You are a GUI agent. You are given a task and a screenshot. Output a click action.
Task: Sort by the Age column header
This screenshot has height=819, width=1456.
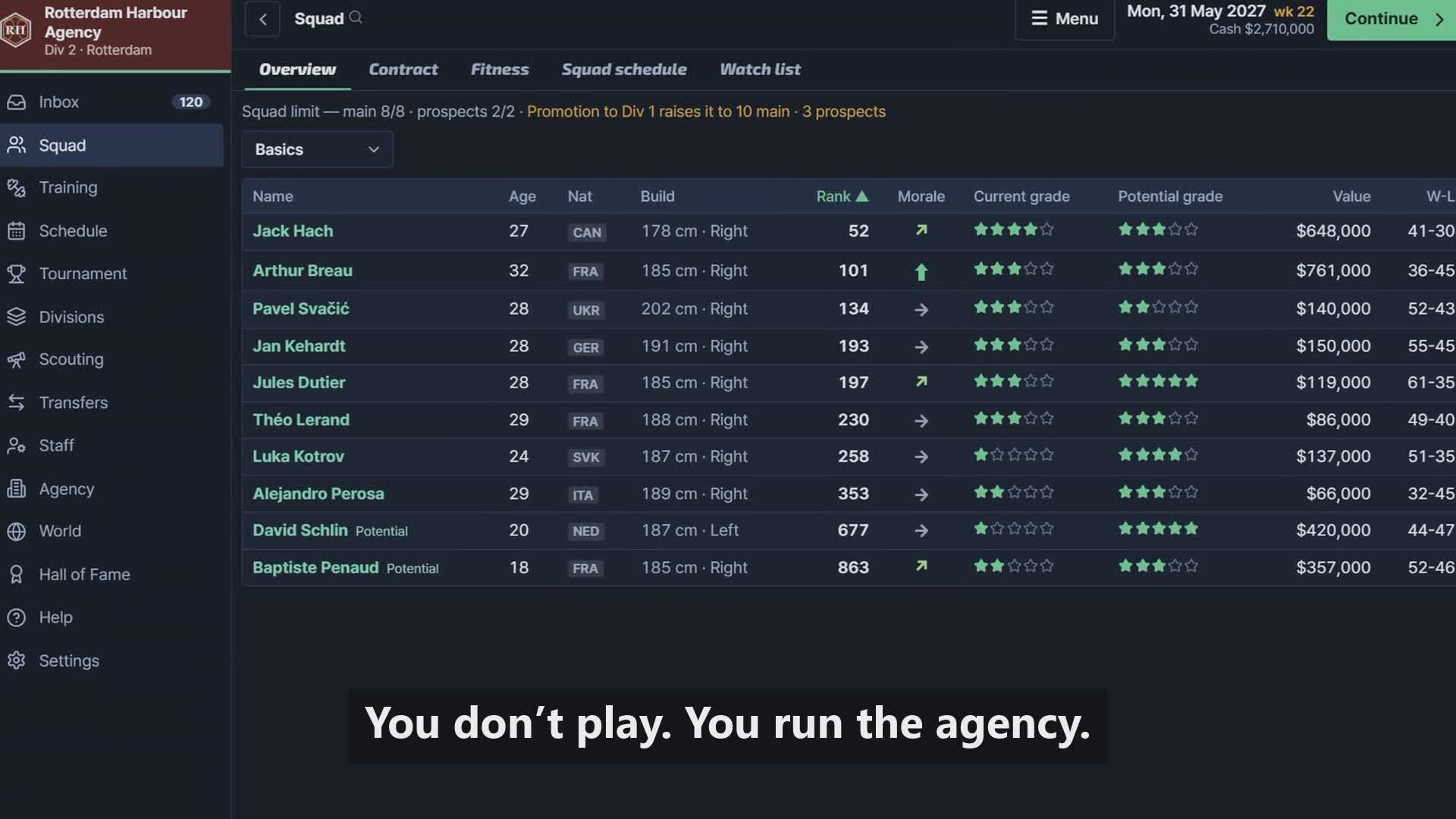coord(522,196)
